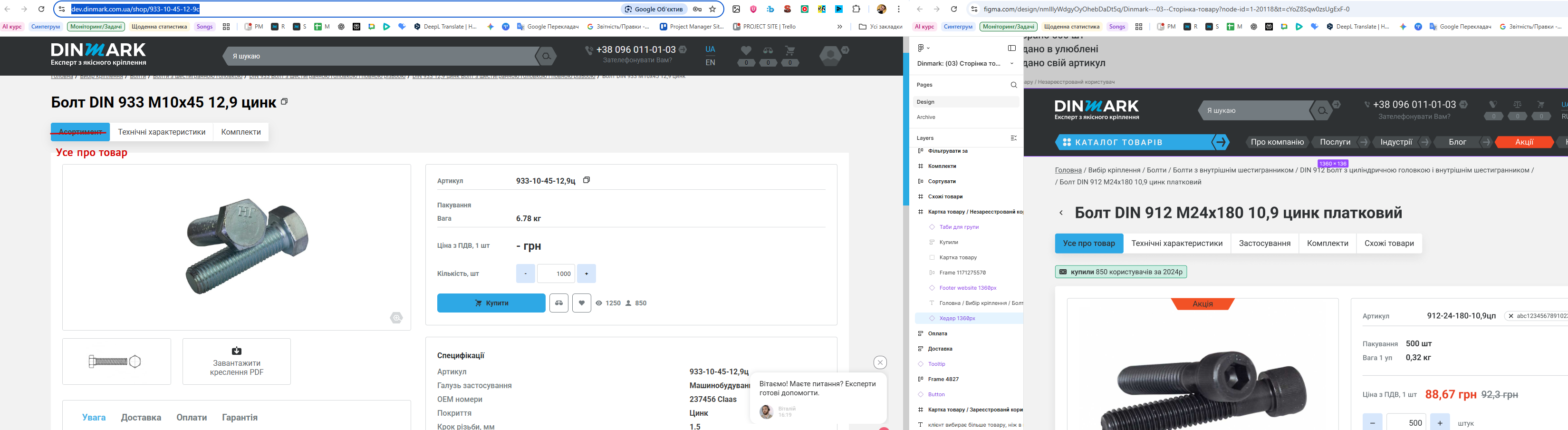
Task: Open 'Songs' bookmark in left browser
Action: click(204, 27)
